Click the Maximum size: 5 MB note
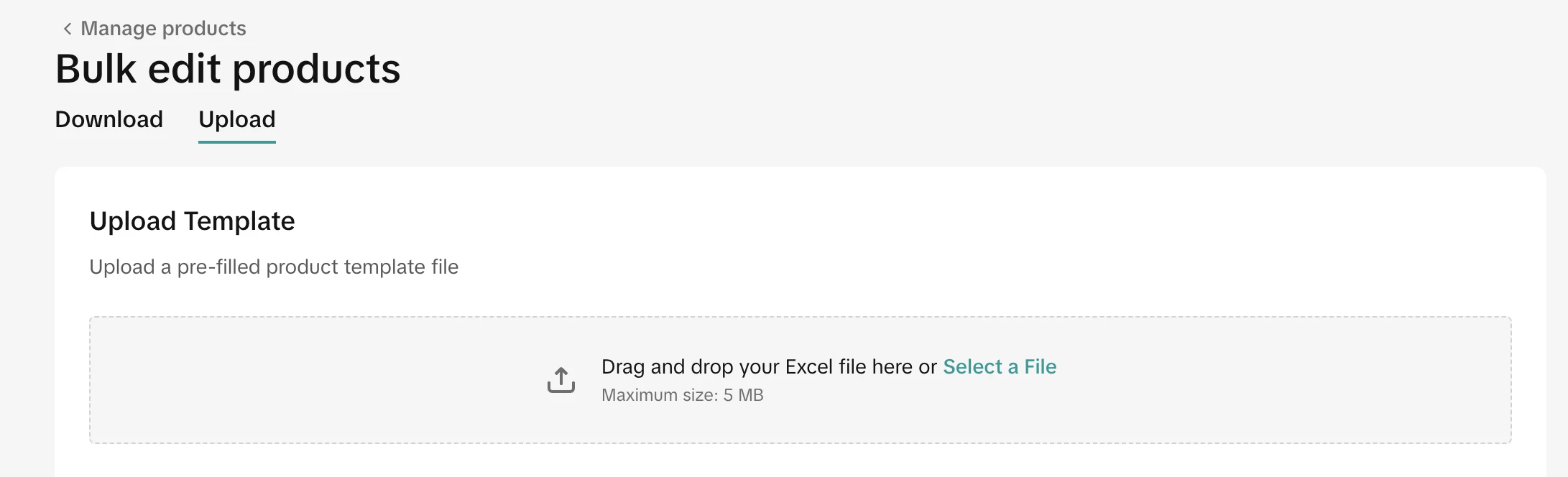The image size is (1568, 477). [682, 395]
